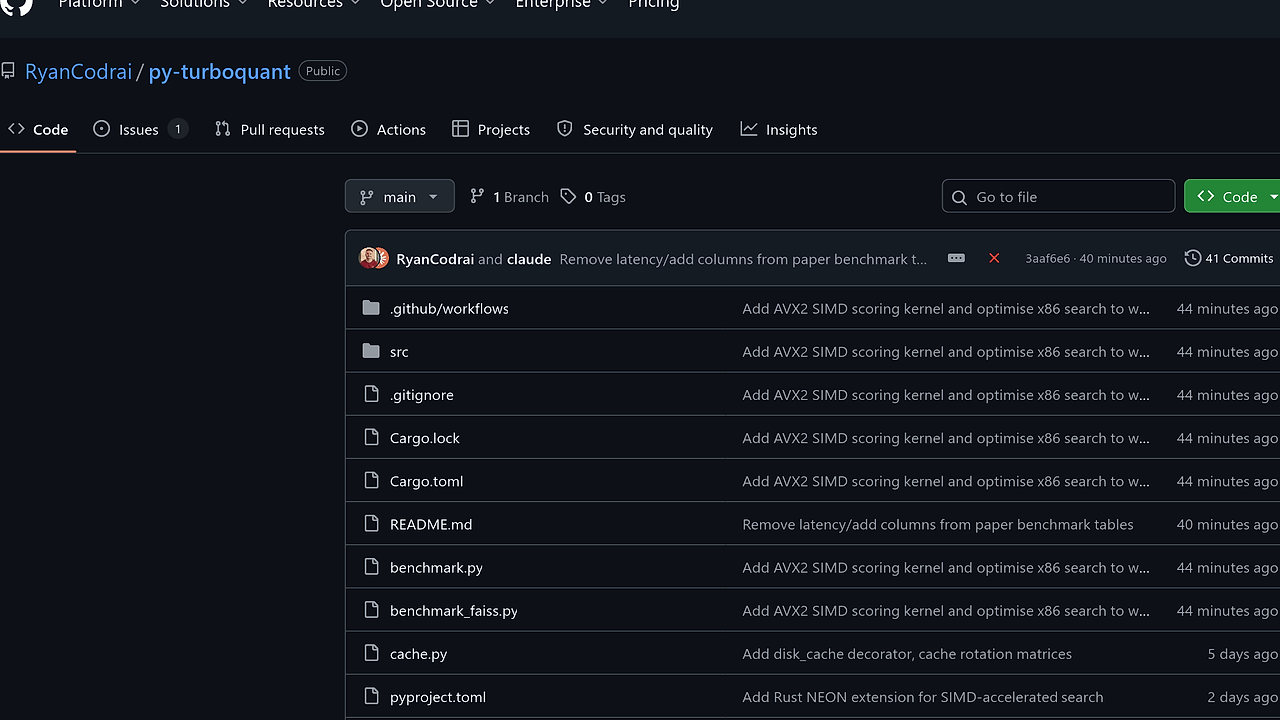
Task: Open the main branch dropdown
Action: (399, 197)
